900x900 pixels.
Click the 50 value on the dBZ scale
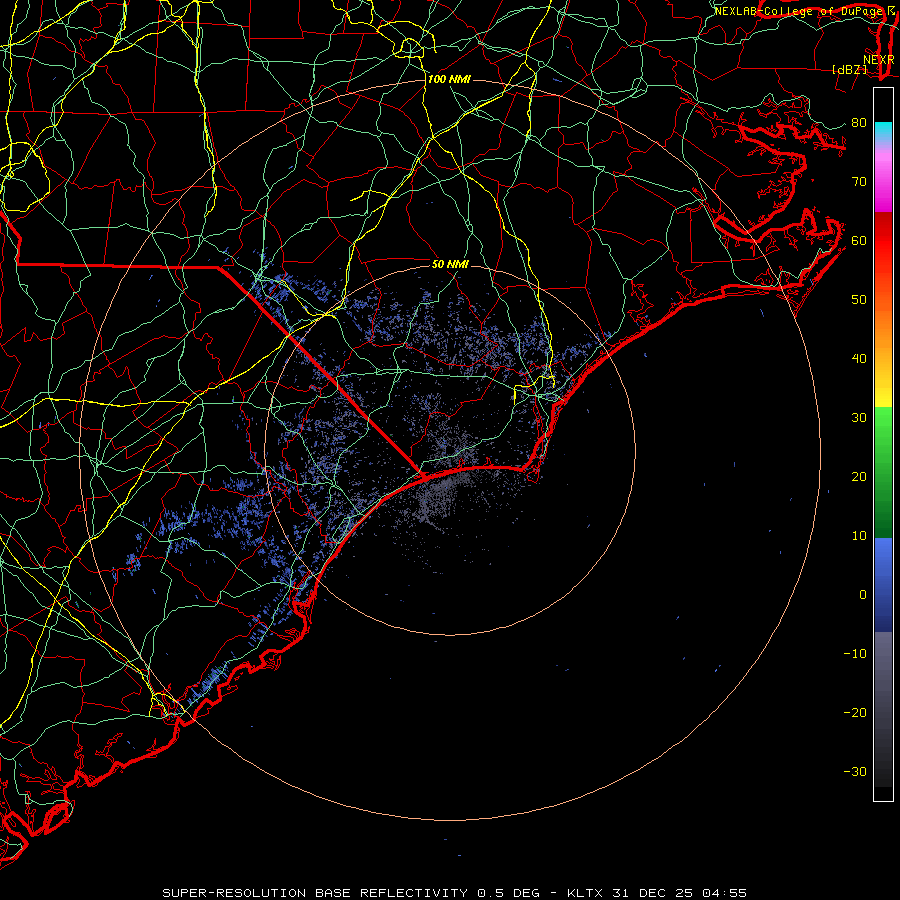tap(859, 300)
